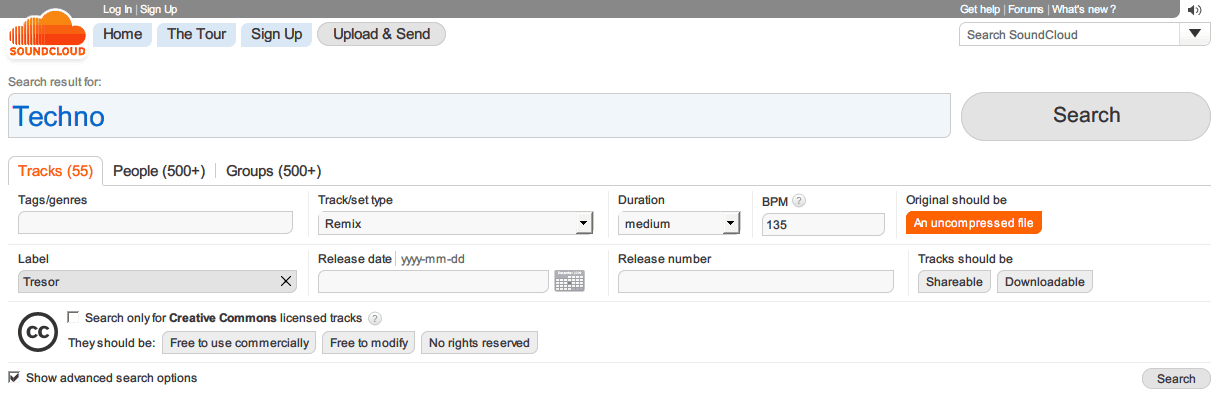The width and height of the screenshot is (1219, 397).
Task: Open the Duration dropdown
Action: click(678, 224)
